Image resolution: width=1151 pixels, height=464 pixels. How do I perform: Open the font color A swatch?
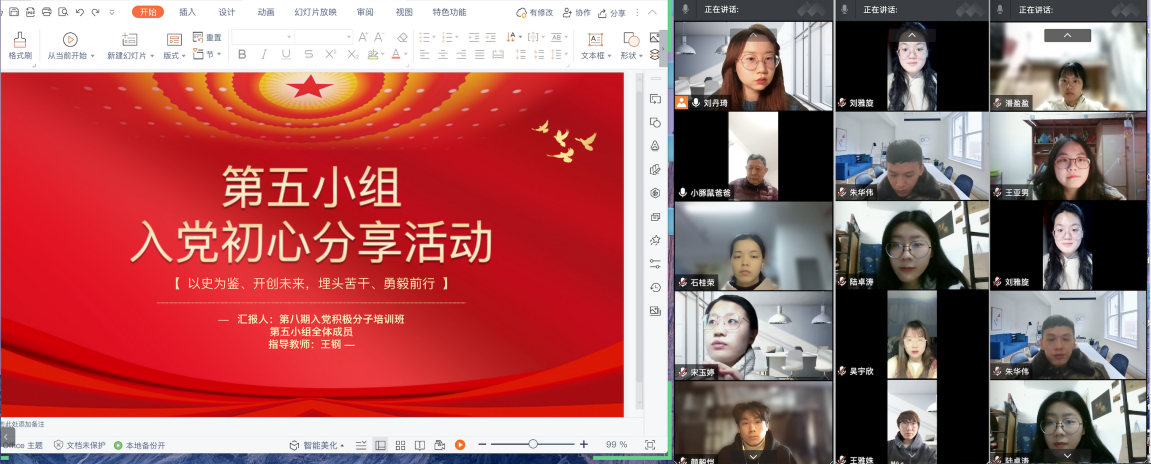(x=396, y=54)
